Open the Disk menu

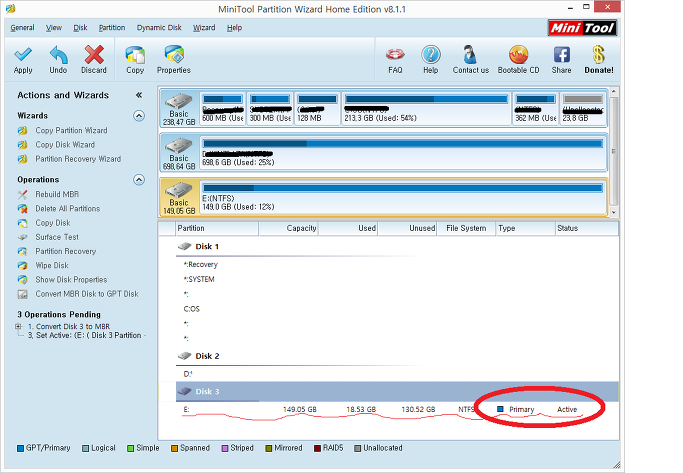point(80,28)
